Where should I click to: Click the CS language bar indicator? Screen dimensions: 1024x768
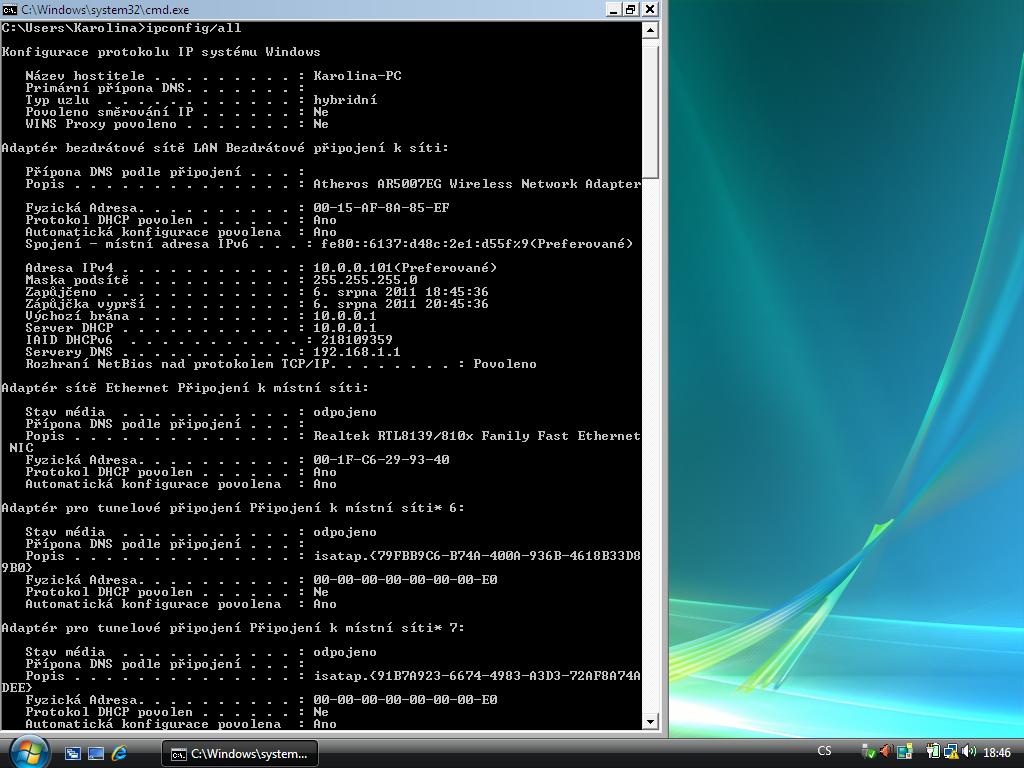pos(824,751)
